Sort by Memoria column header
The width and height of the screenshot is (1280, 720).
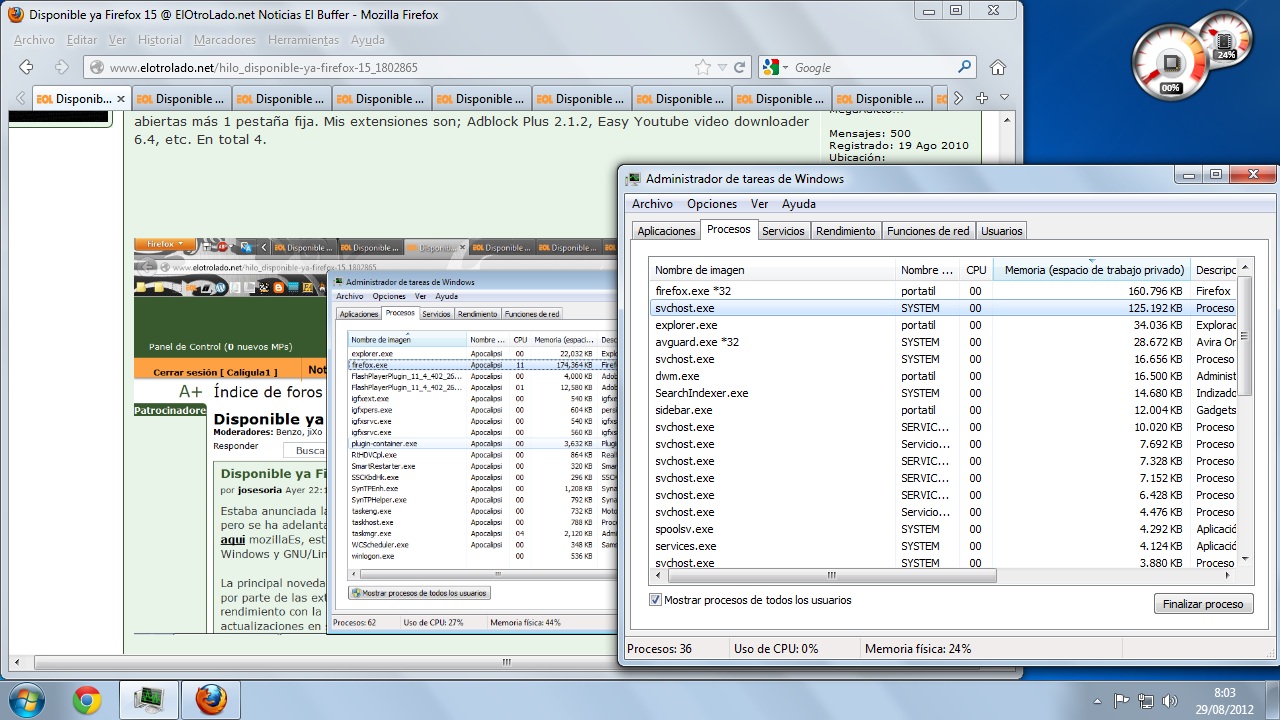[x=1092, y=270]
